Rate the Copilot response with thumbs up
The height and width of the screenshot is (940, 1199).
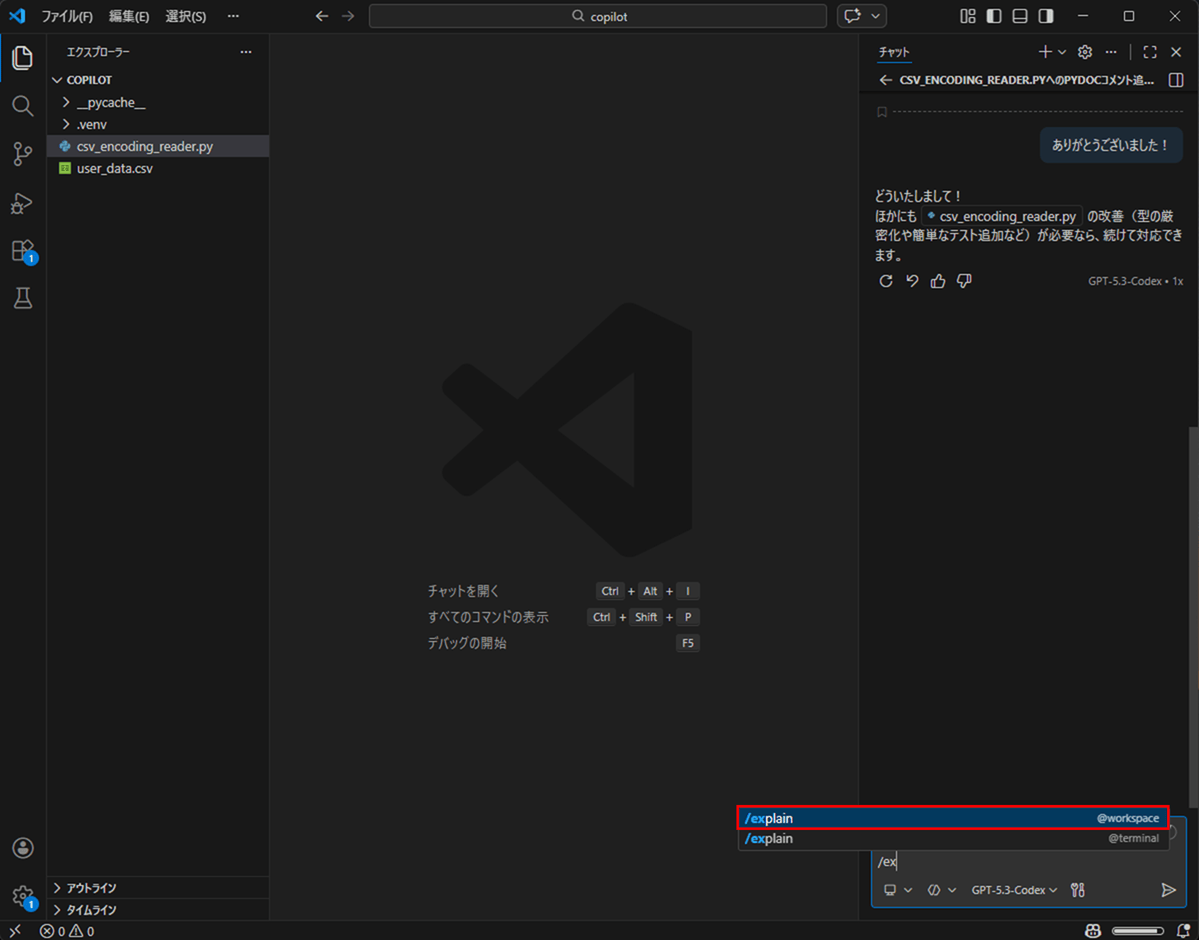(937, 281)
